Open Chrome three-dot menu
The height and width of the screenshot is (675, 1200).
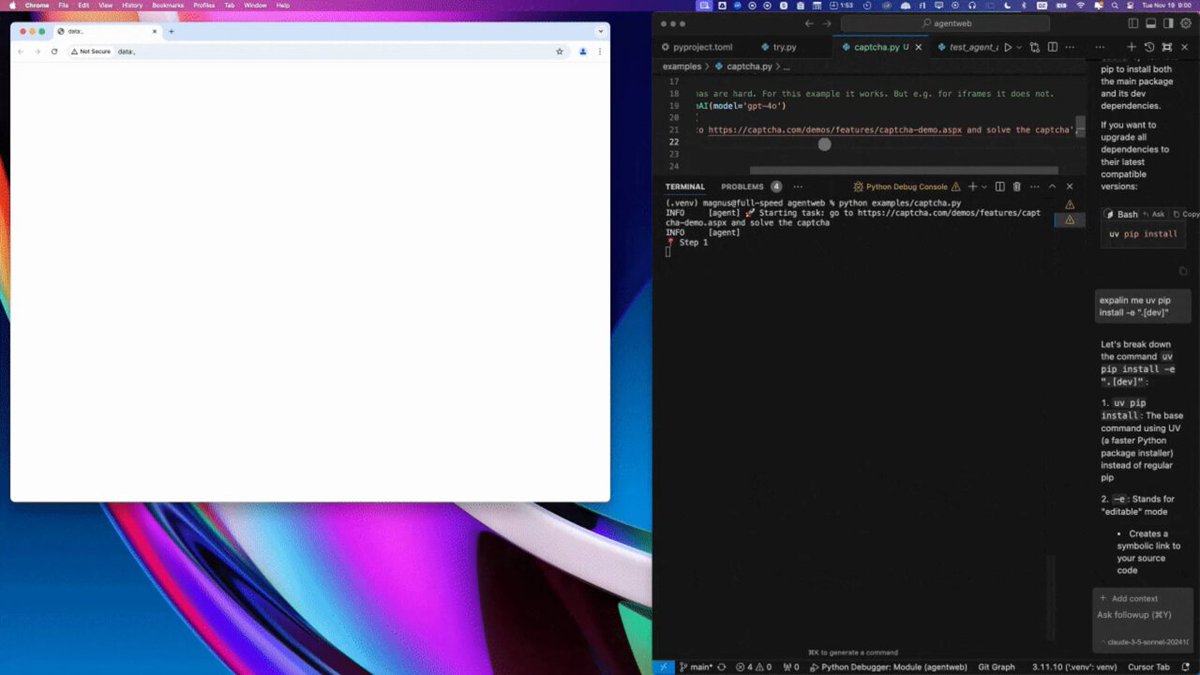600,51
